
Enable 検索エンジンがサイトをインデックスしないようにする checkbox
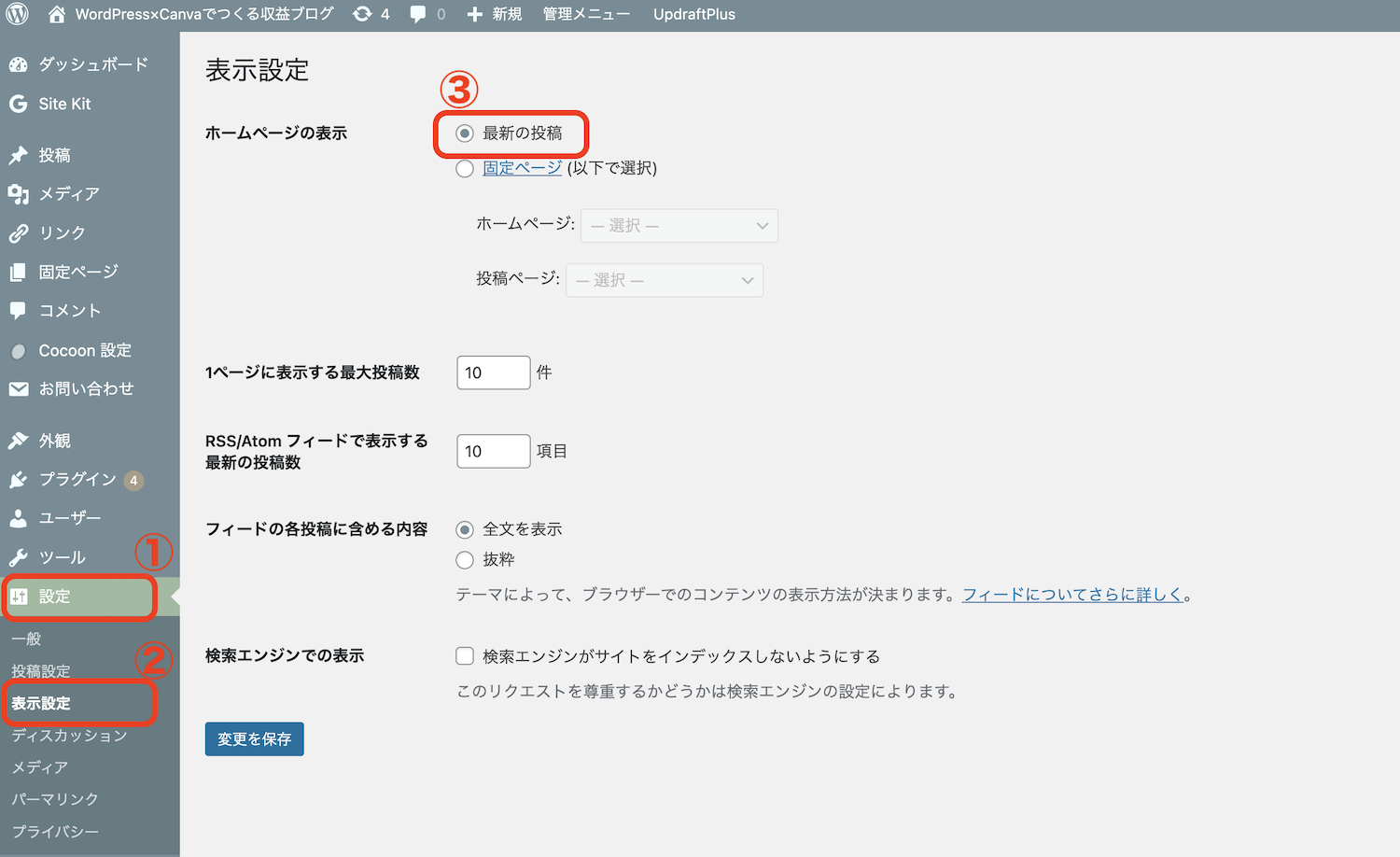(x=465, y=655)
